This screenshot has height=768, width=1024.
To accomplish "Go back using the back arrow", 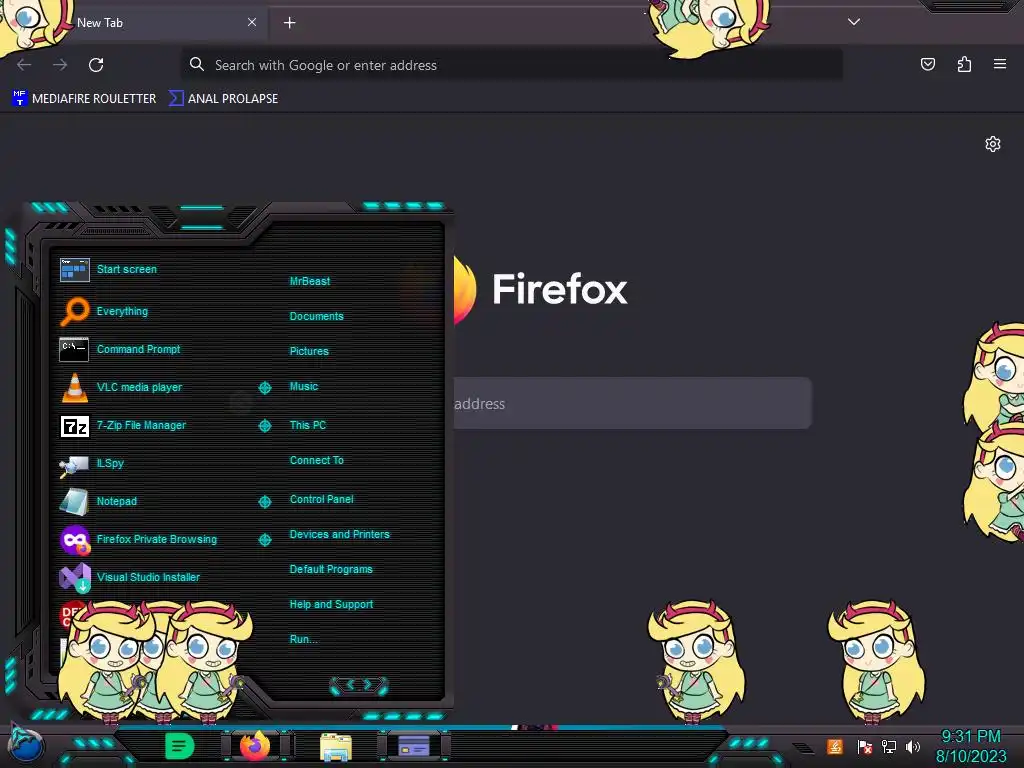I will pyautogui.click(x=24, y=65).
